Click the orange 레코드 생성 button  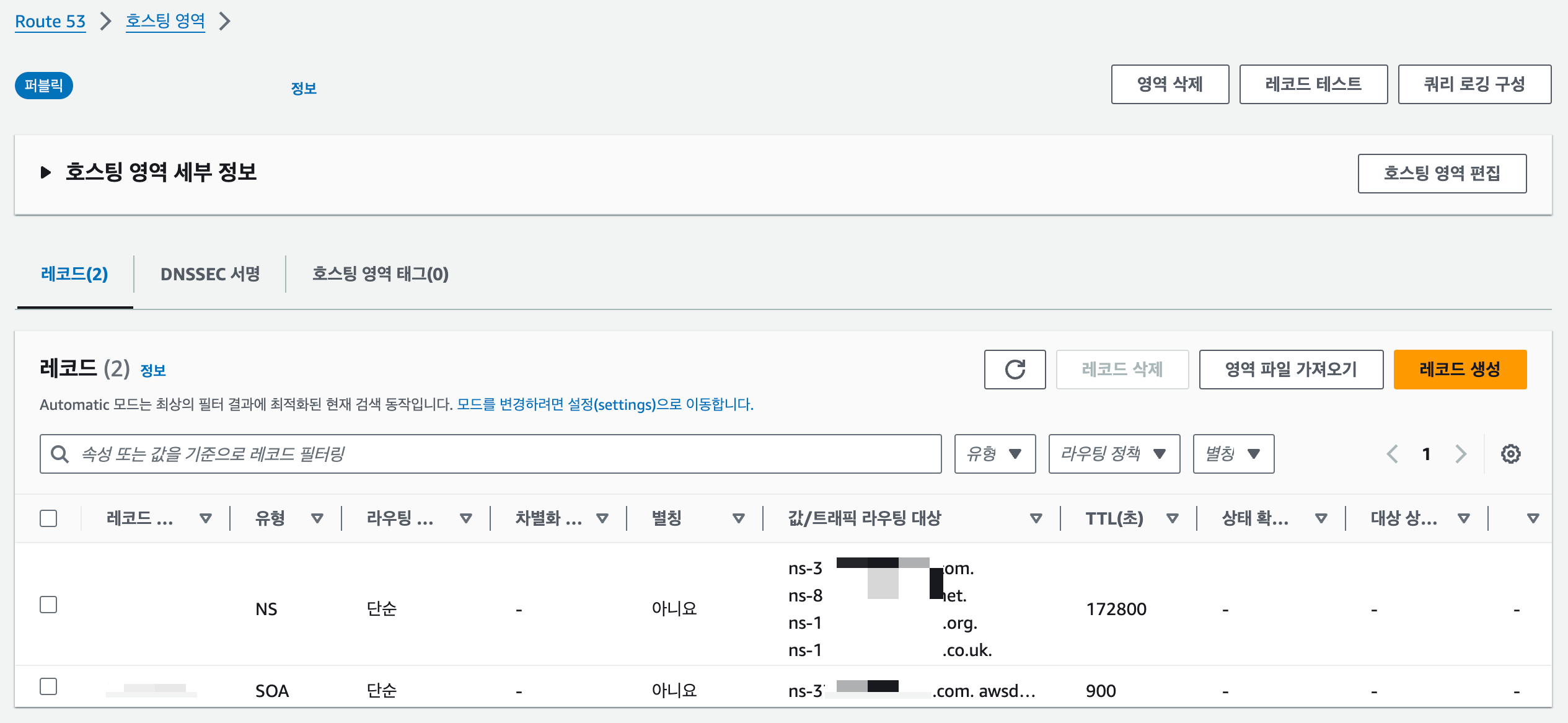[x=1460, y=370]
